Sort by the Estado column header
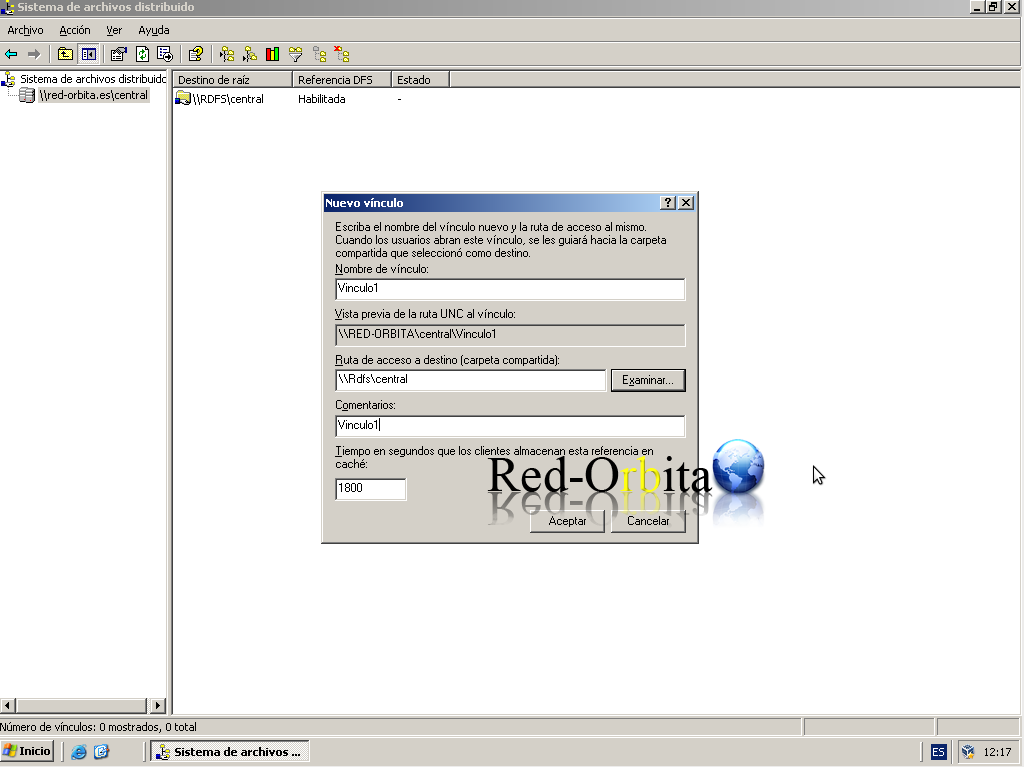The height and width of the screenshot is (767, 1024). [421, 80]
